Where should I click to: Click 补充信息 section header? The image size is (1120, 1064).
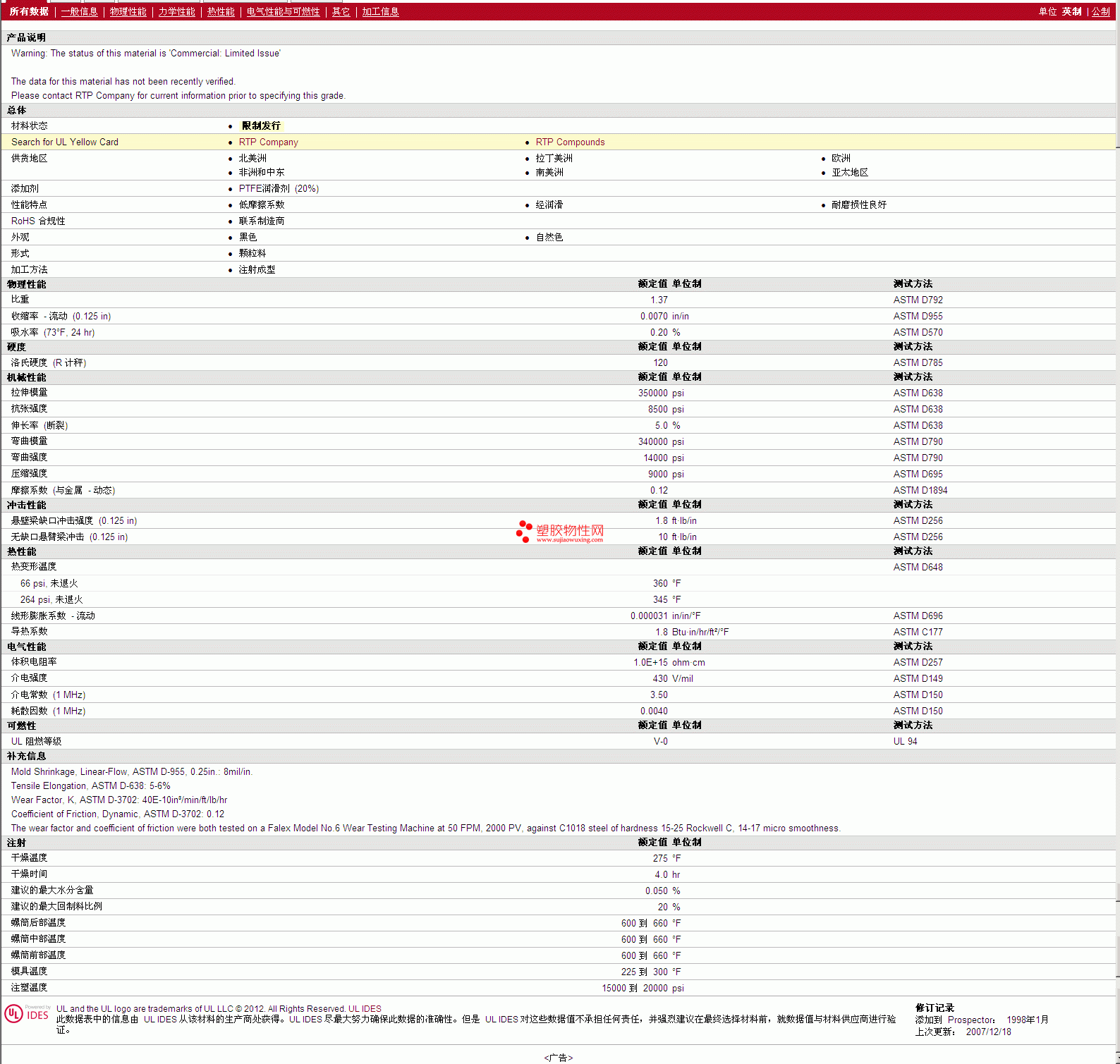26,757
